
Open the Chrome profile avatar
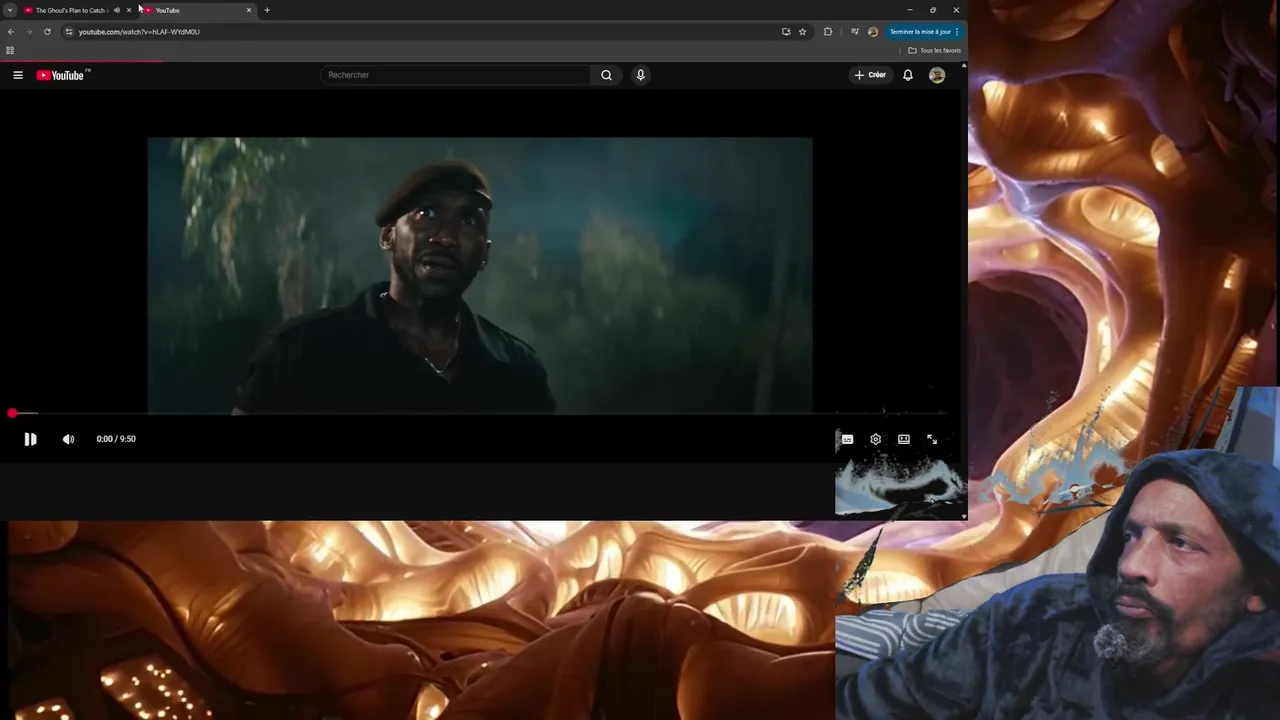(873, 32)
